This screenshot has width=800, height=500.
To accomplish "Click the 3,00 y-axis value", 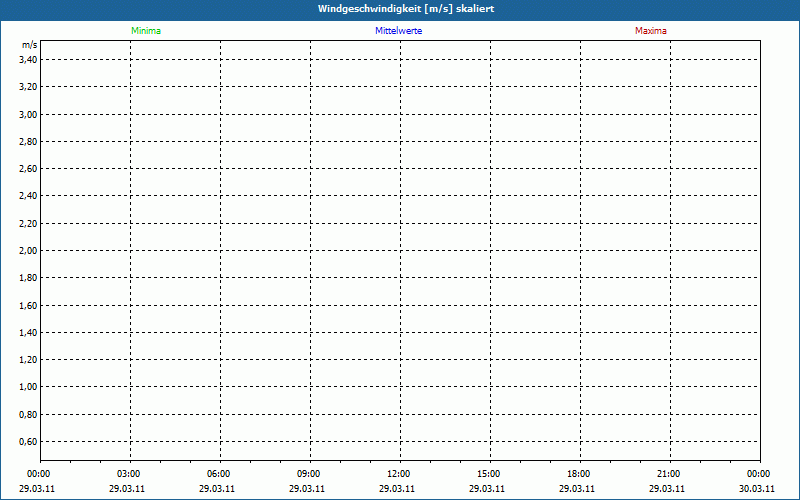I will 28,114.
